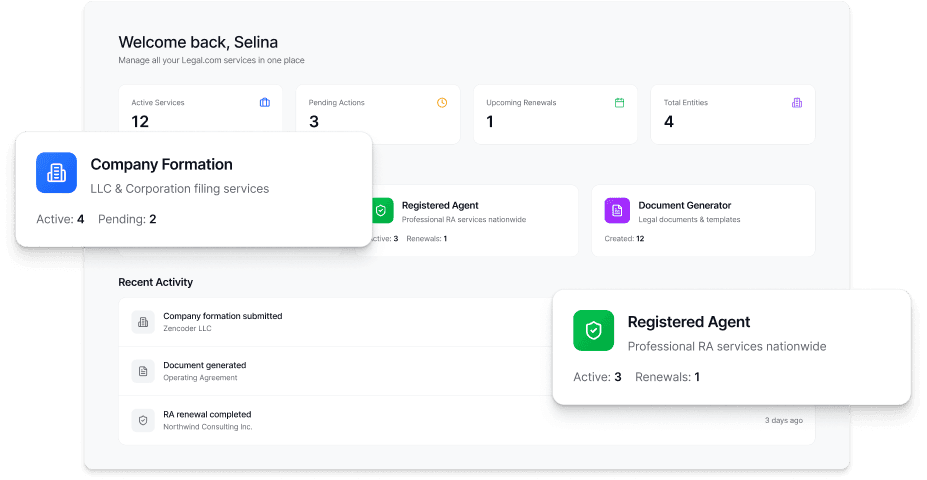Viewport: 927px width, 480px height.
Task: Click document icon beside Document generated entry
Action: click(x=143, y=371)
